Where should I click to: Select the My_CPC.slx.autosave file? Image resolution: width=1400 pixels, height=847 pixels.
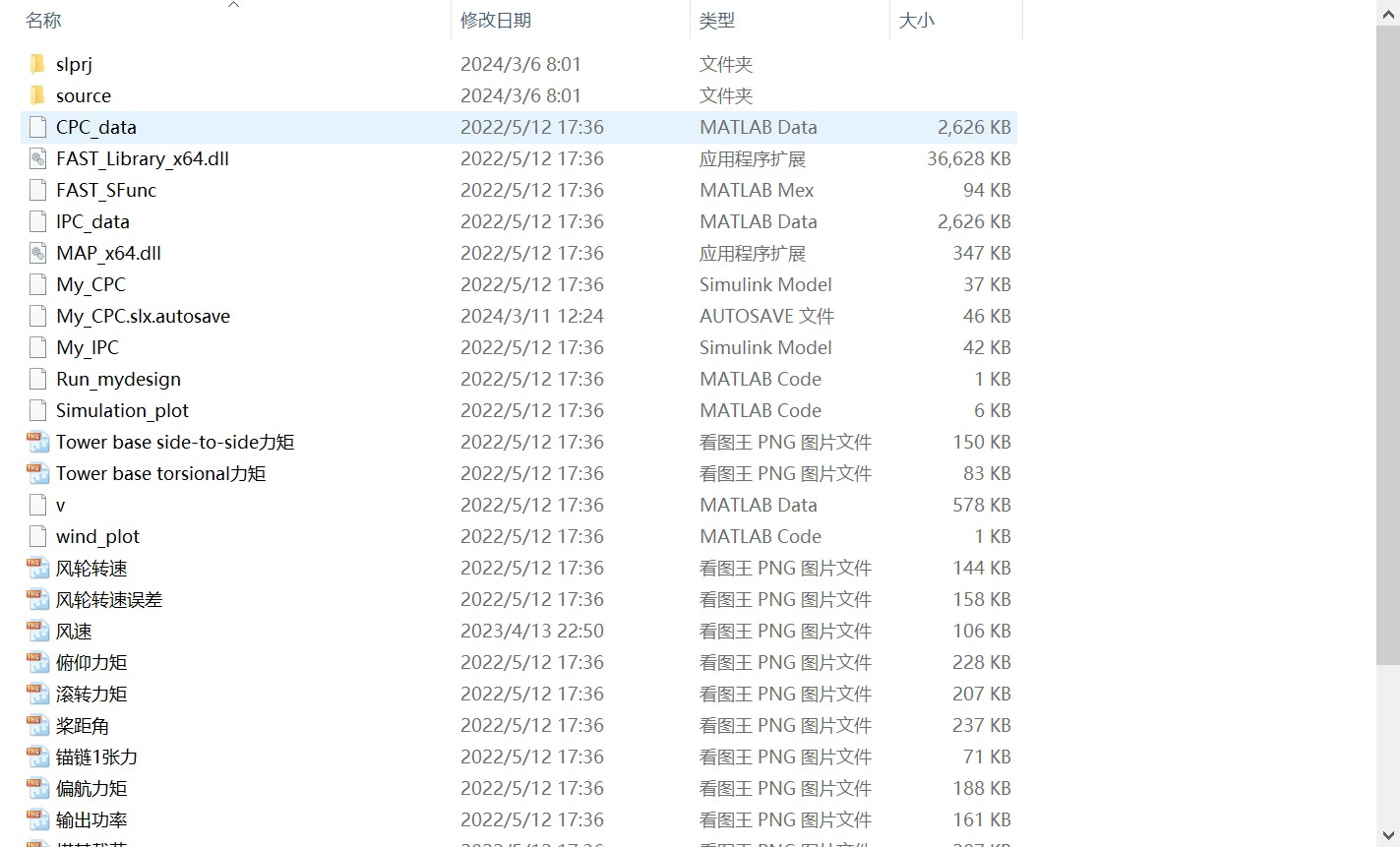[x=143, y=316]
